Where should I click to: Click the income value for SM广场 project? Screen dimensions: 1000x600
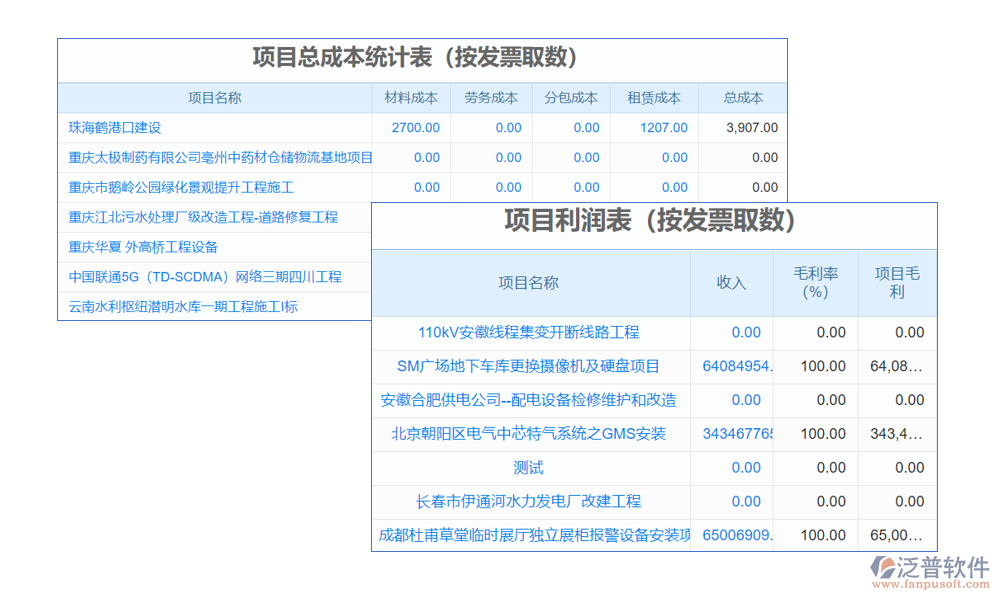coord(738,366)
